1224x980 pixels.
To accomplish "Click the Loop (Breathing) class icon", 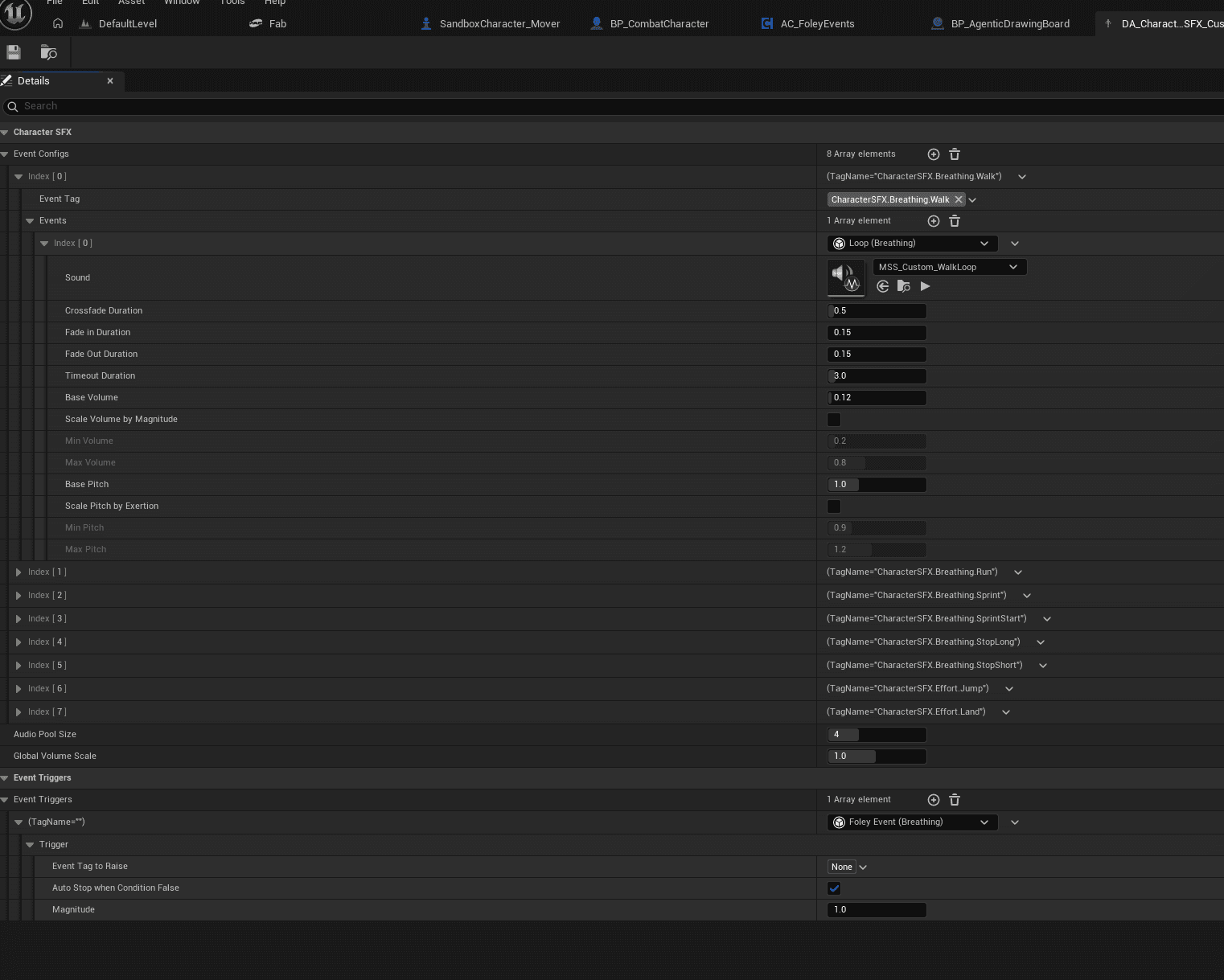I will pos(840,244).
